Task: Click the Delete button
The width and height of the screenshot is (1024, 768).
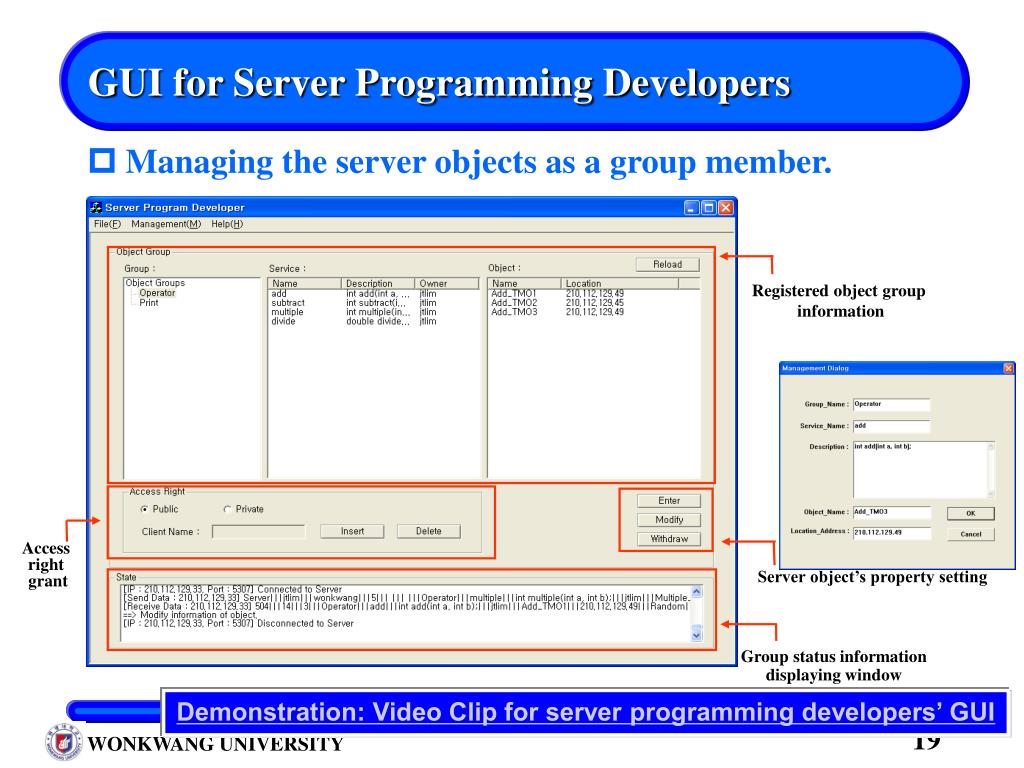Action: (x=428, y=532)
